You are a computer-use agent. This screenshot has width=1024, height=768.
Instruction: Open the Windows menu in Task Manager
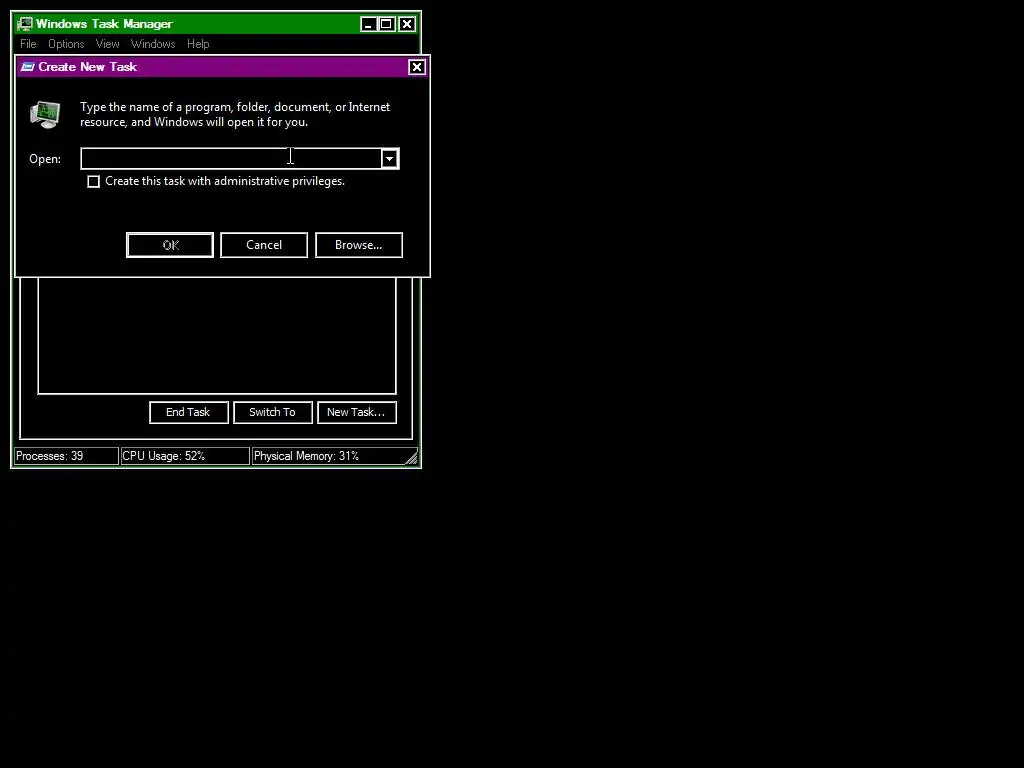(153, 44)
